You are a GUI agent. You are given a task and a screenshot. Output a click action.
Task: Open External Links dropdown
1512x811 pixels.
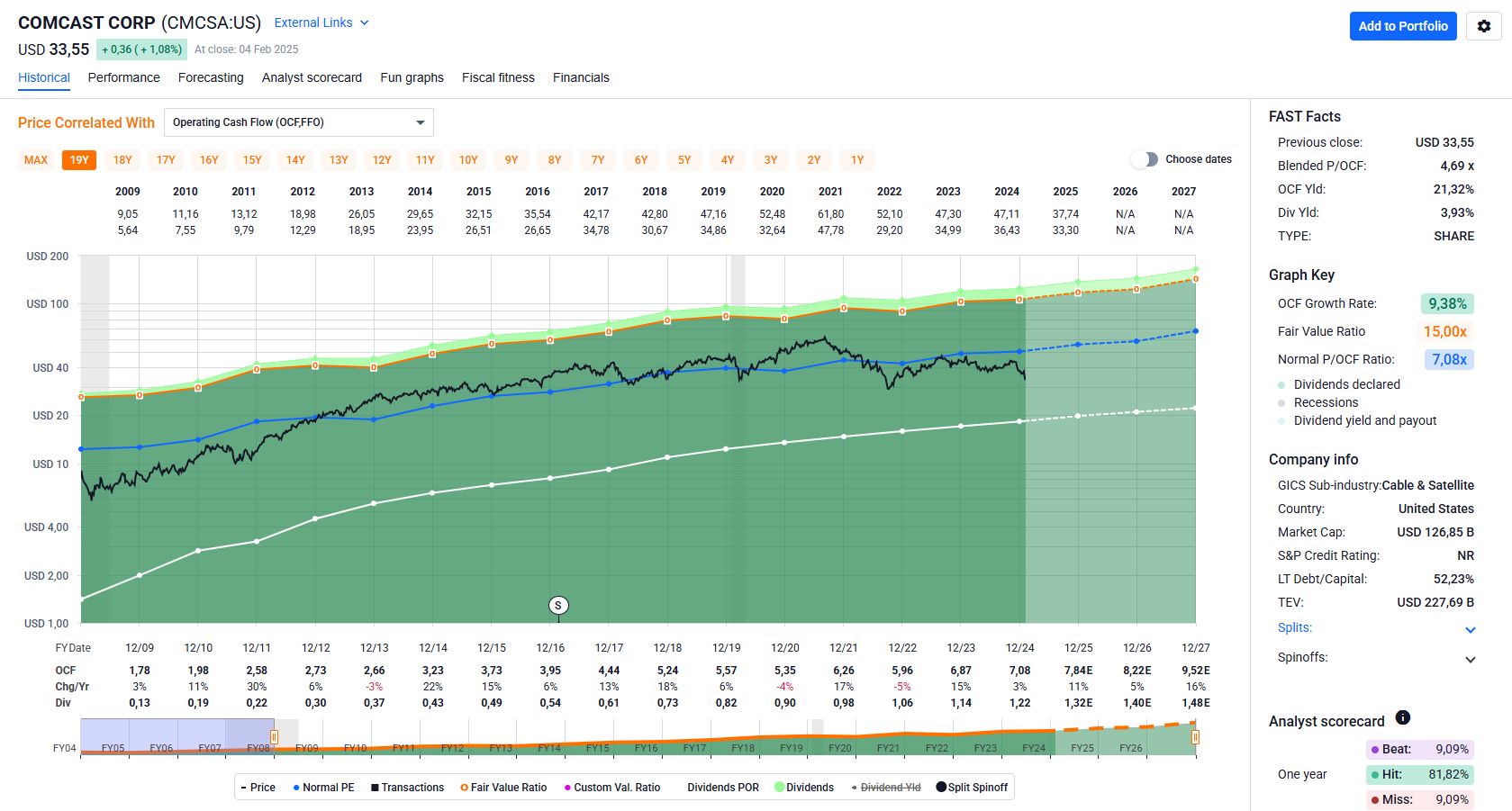321,23
